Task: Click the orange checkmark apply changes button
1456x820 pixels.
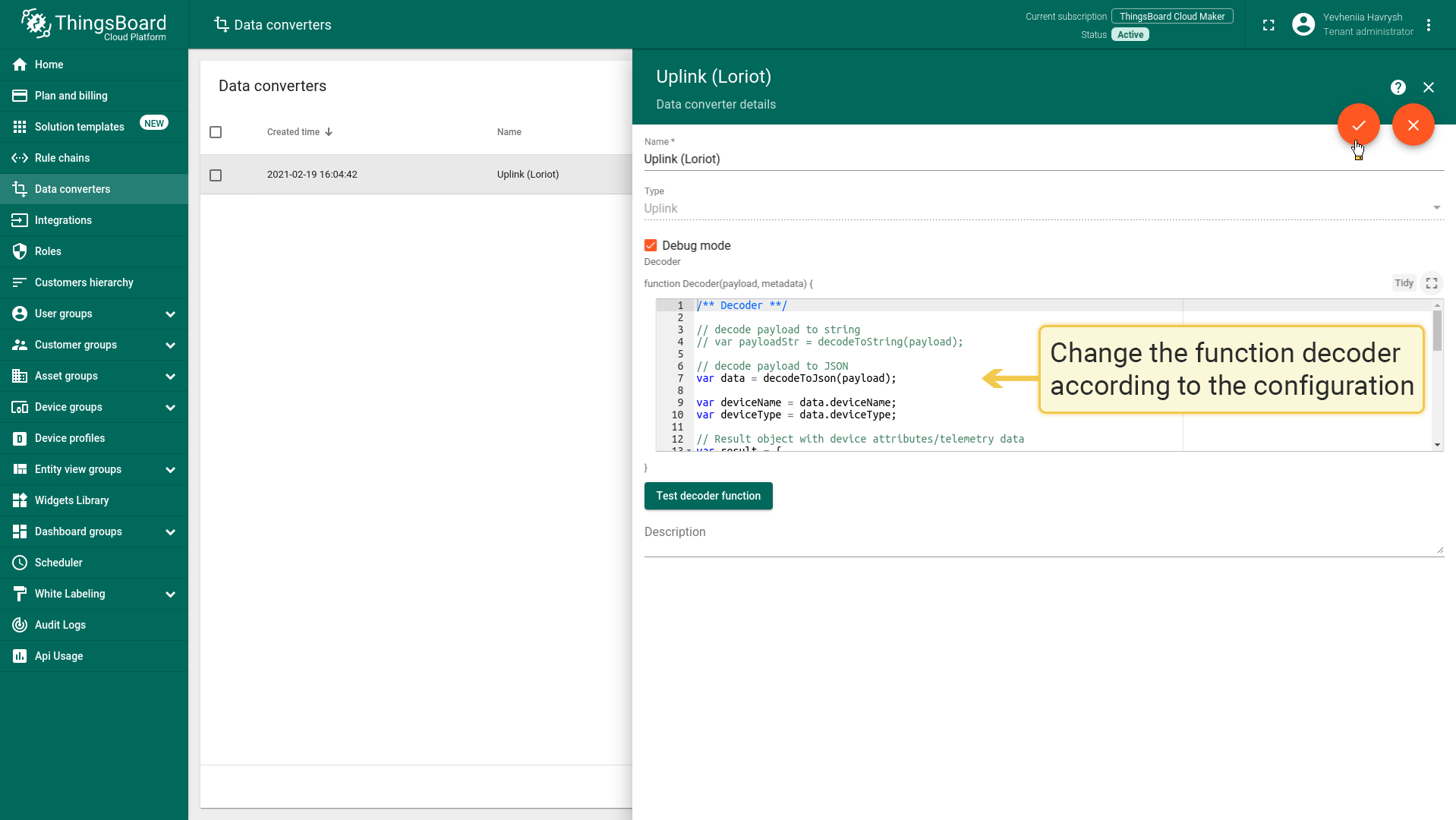Action: [1358, 125]
